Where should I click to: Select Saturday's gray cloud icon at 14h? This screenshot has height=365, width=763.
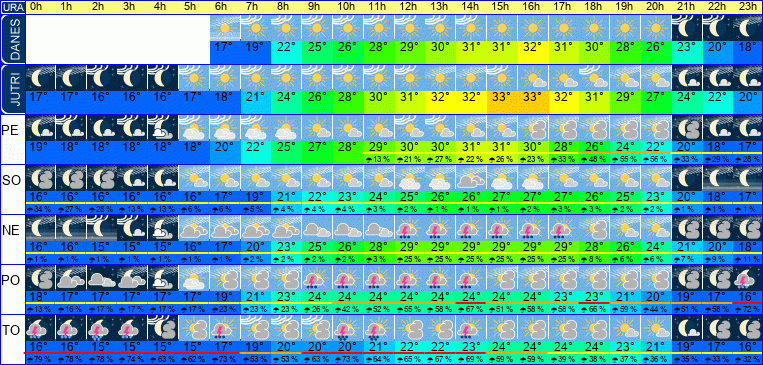point(471,179)
